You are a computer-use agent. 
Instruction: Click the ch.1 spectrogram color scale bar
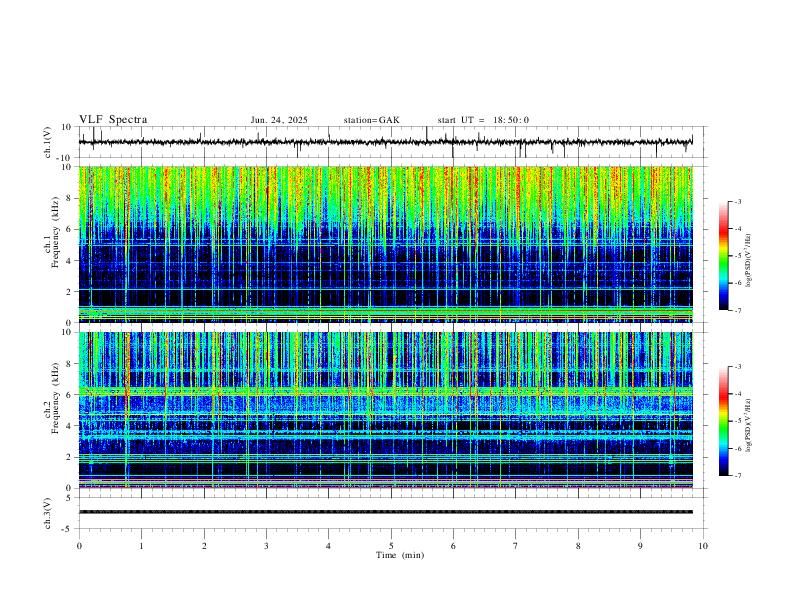point(724,256)
